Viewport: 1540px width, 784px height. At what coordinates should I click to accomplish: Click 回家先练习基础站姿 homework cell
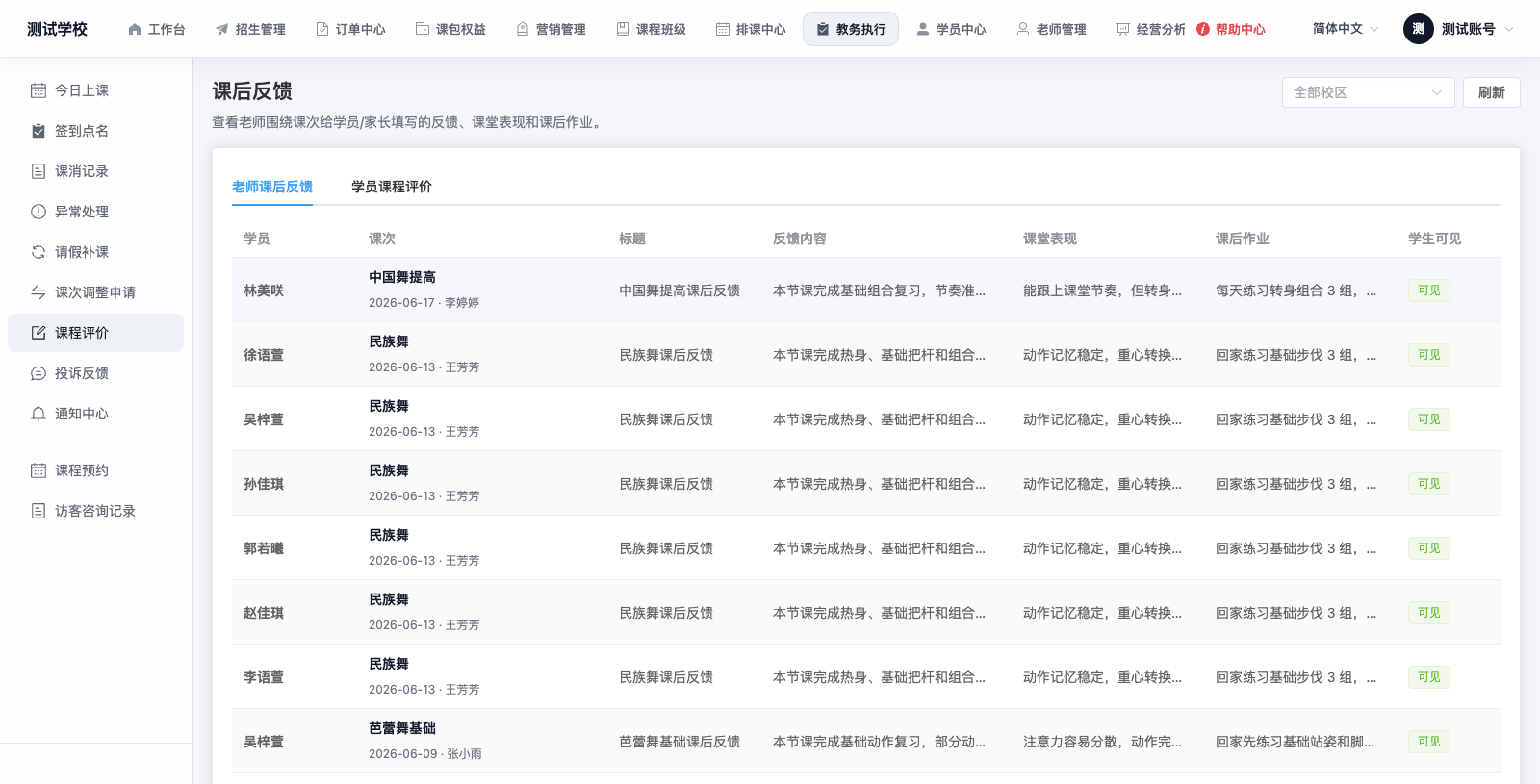[1295, 742]
